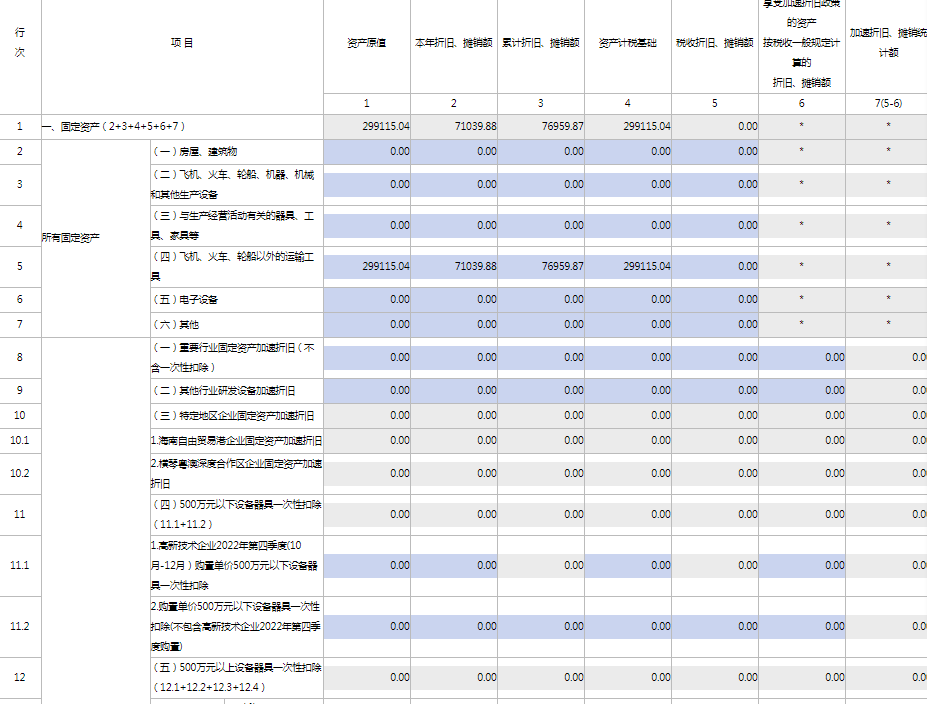Click row 9 column 6 input cell
Image resolution: width=927 pixels, height=705 pixels.
click(802, 390)
